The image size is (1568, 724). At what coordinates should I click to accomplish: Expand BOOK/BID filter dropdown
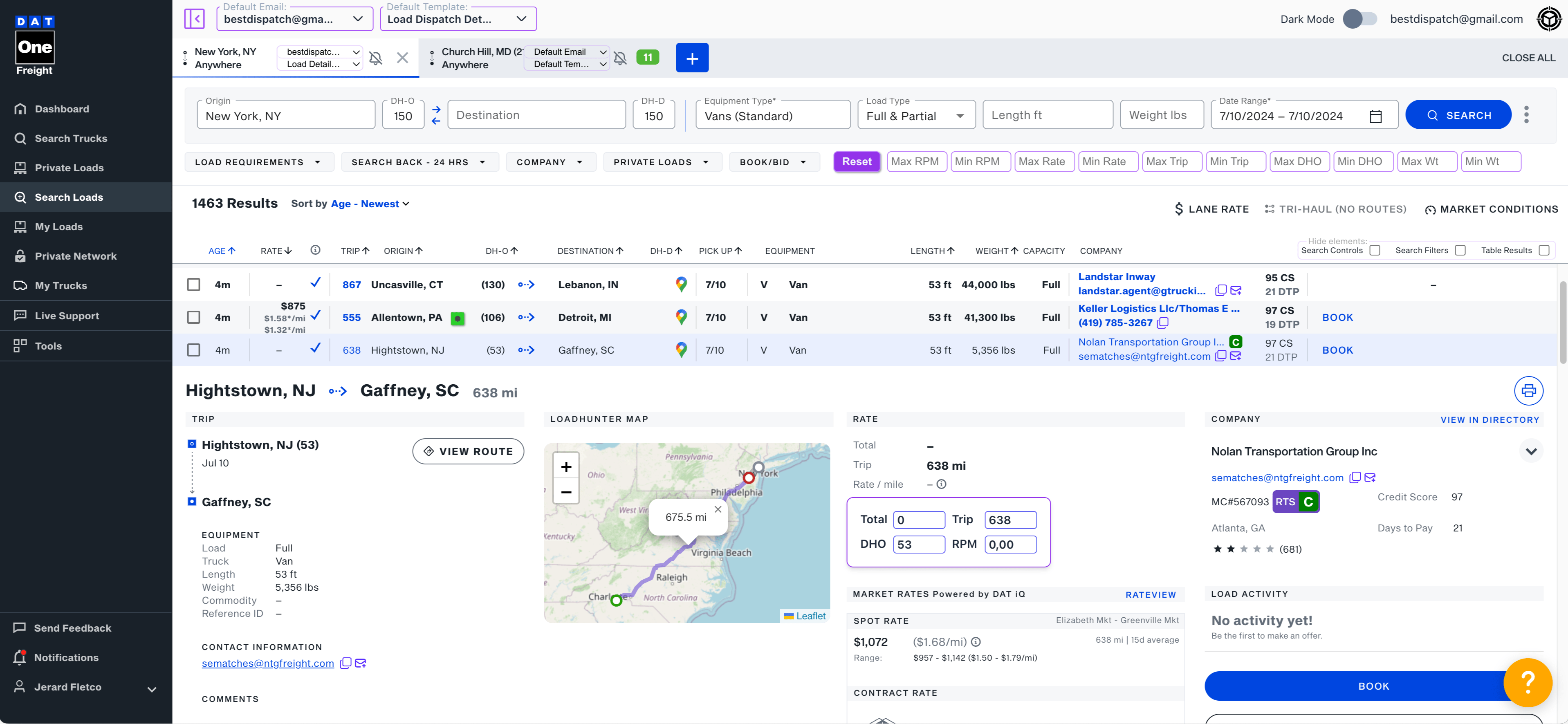774,162
